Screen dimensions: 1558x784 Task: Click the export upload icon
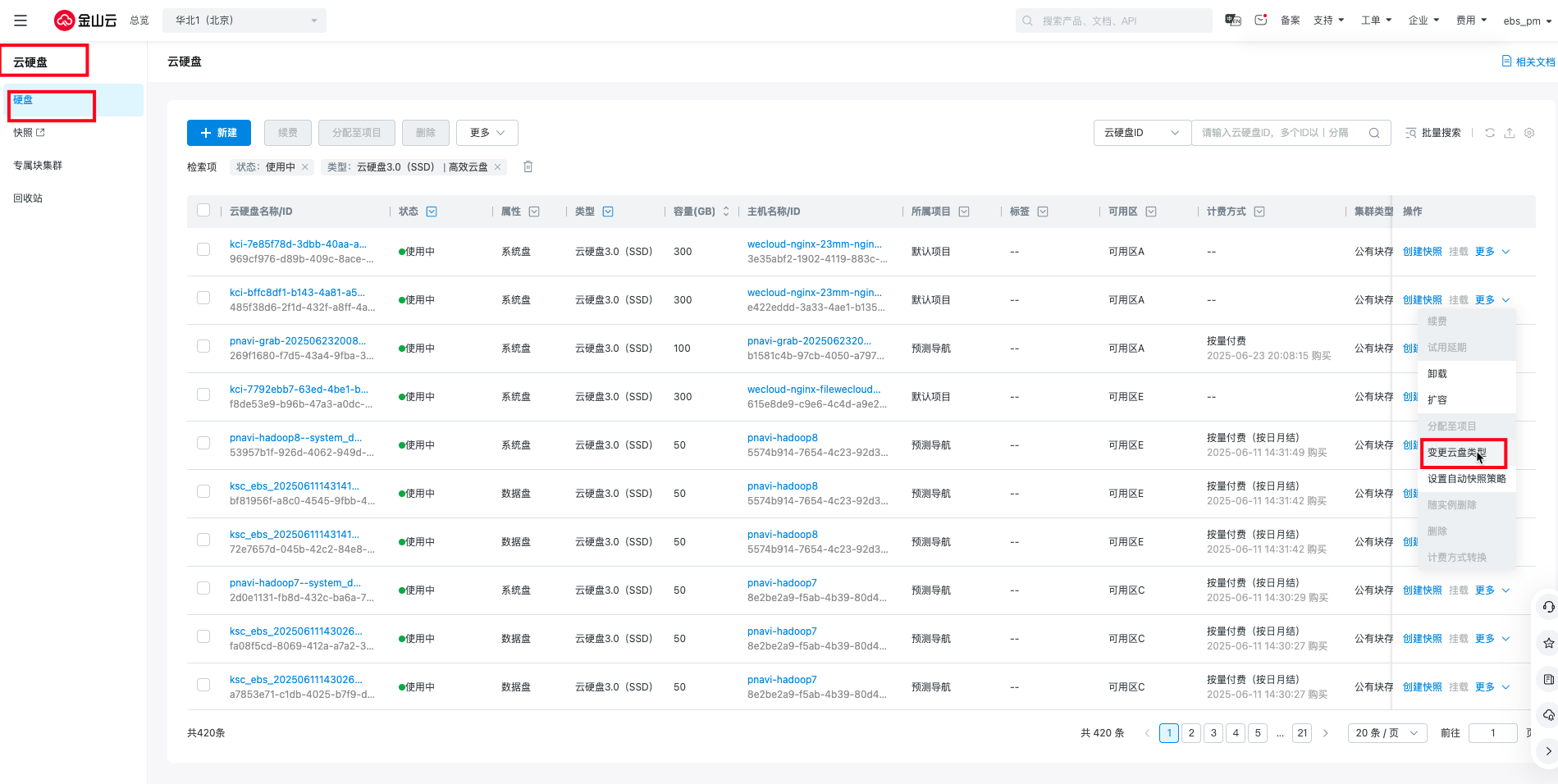coord(1510,133)
